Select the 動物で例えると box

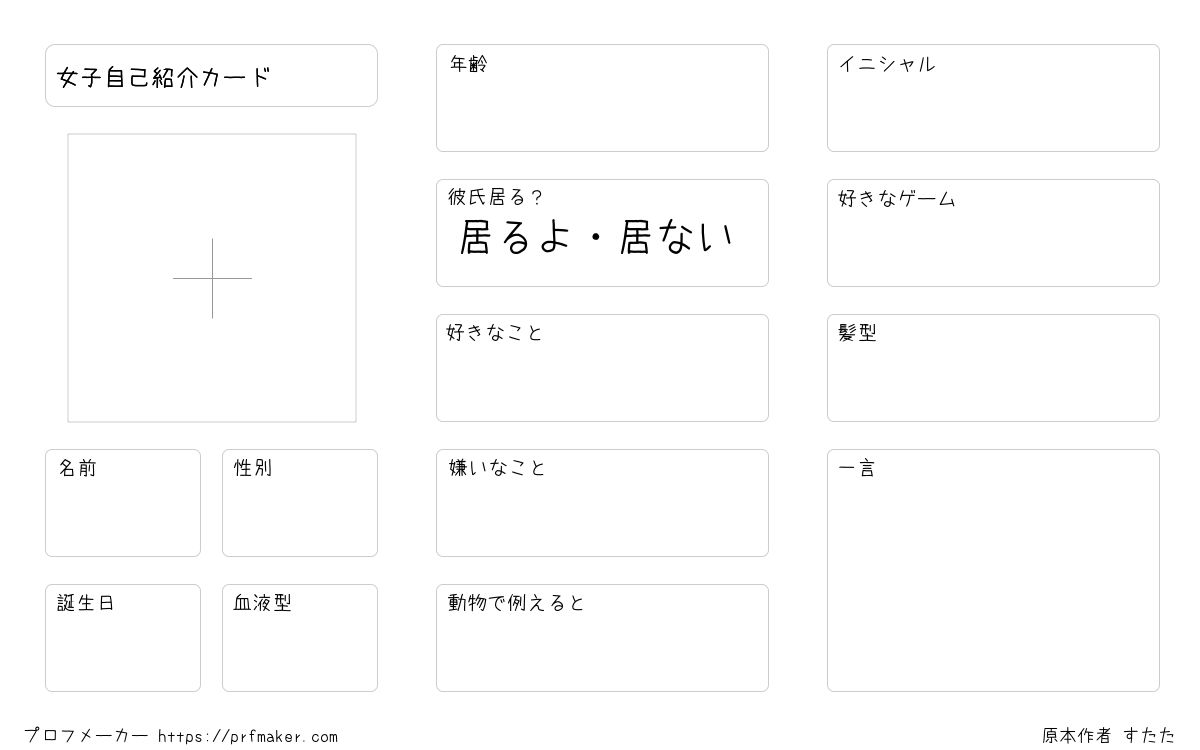(x=602, y=638)
